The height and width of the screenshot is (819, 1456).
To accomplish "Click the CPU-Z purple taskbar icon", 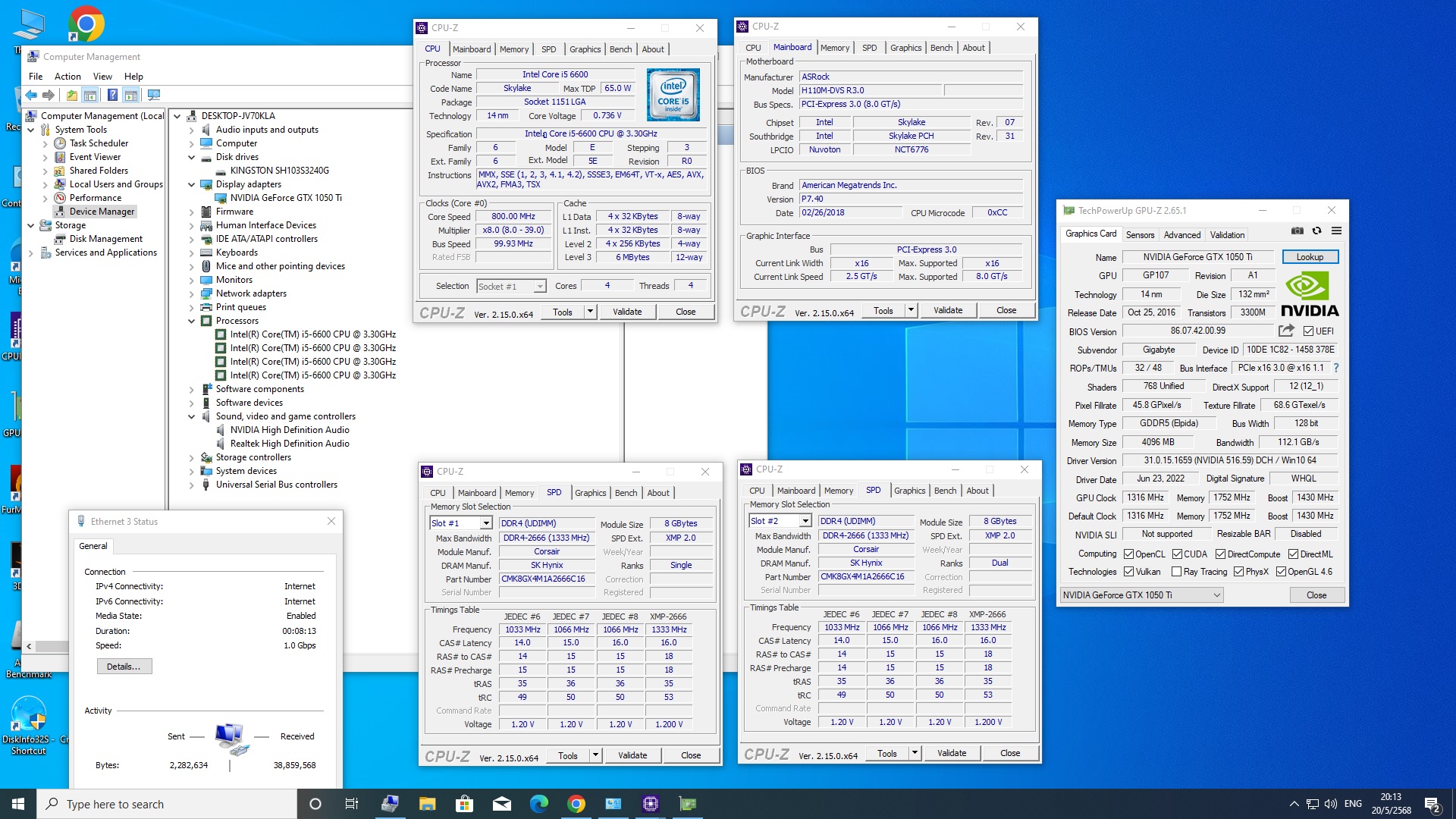I will pos(650,804).
